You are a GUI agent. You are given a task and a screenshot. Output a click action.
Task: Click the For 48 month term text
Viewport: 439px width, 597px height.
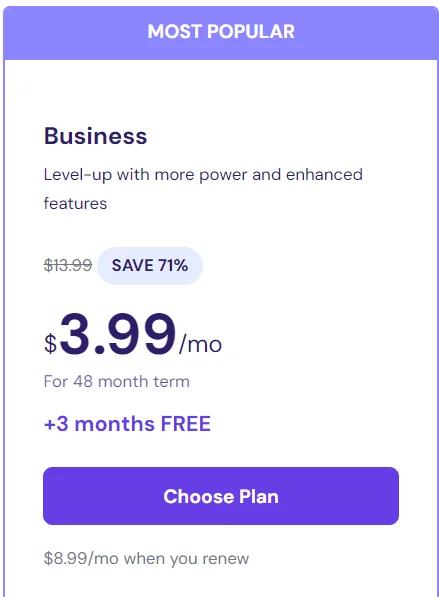117,381
